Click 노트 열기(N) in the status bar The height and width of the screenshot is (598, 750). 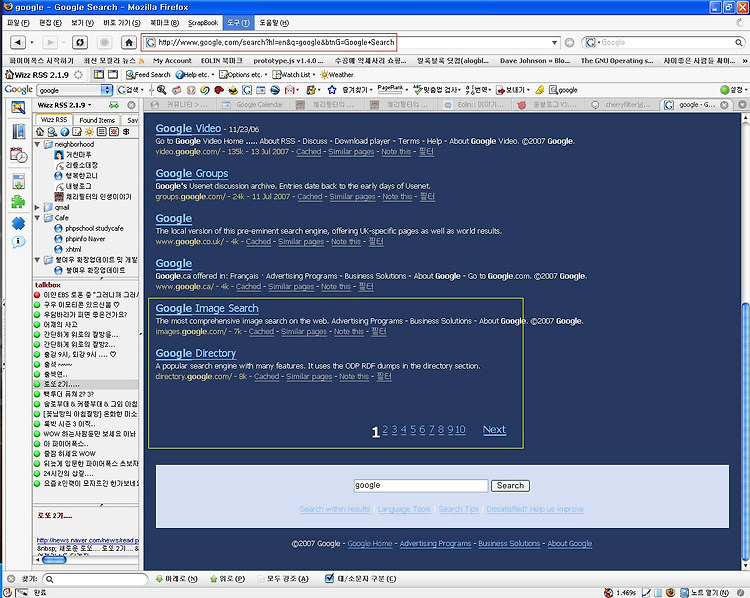coord(705,593)
